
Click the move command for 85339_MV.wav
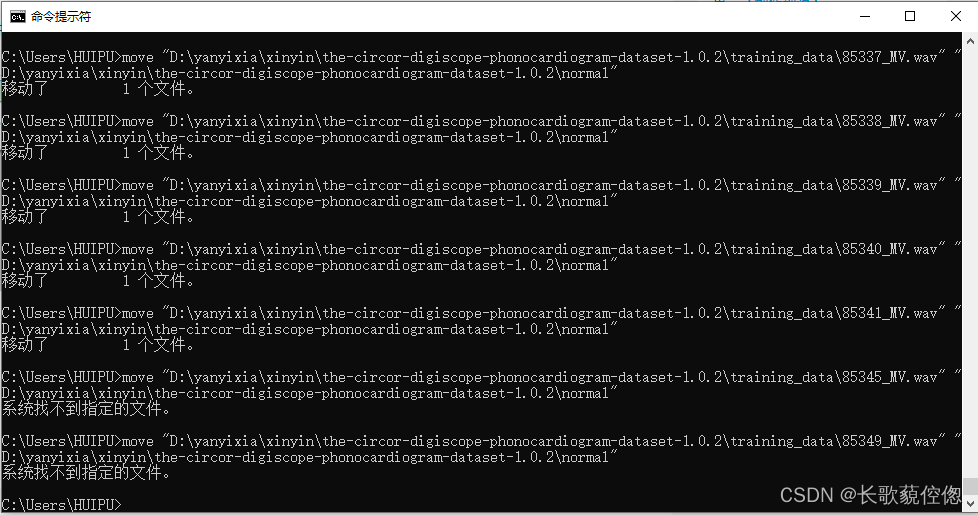point(481,193)
